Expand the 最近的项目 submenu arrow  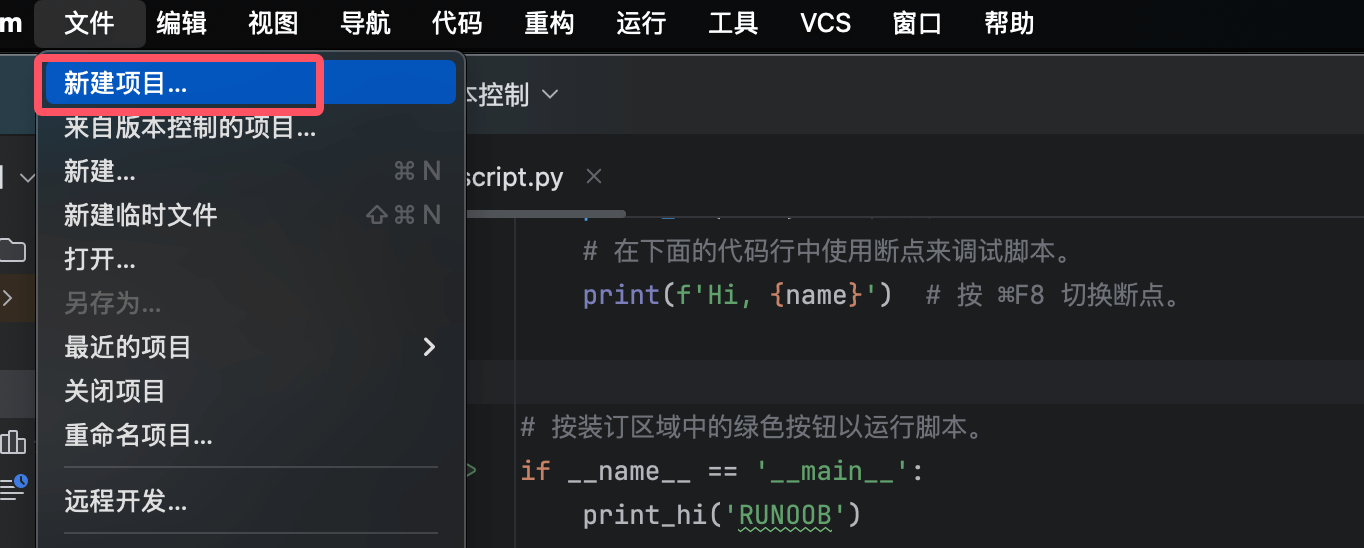click(x=429, y=347)
